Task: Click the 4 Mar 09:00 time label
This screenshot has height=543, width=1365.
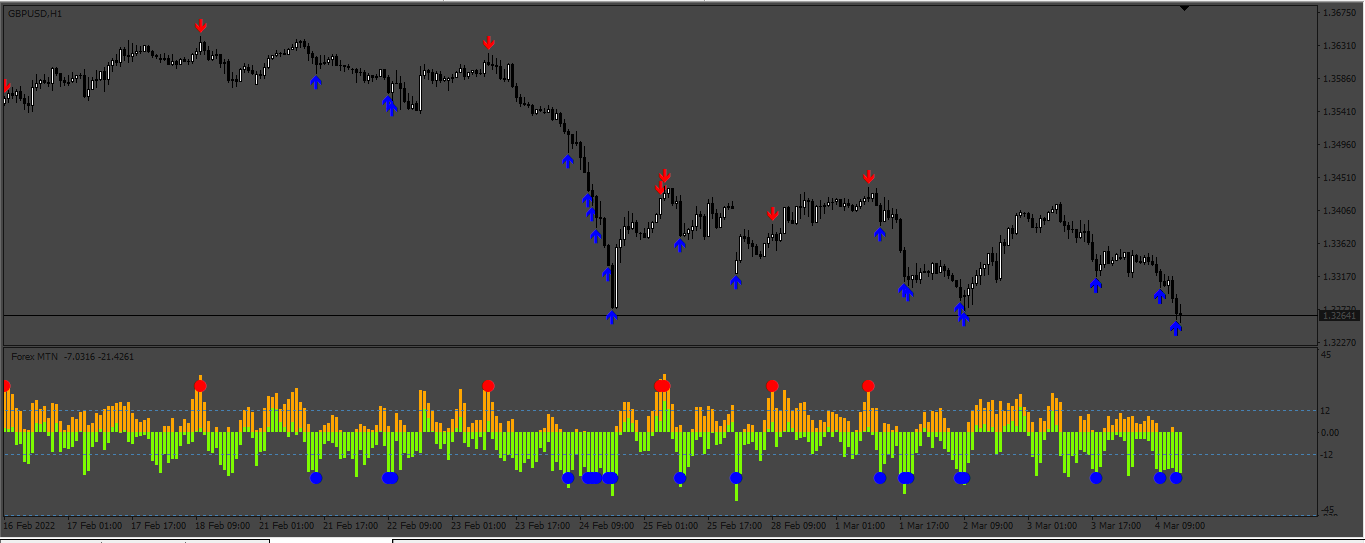Action: [x=1181, y=525]
